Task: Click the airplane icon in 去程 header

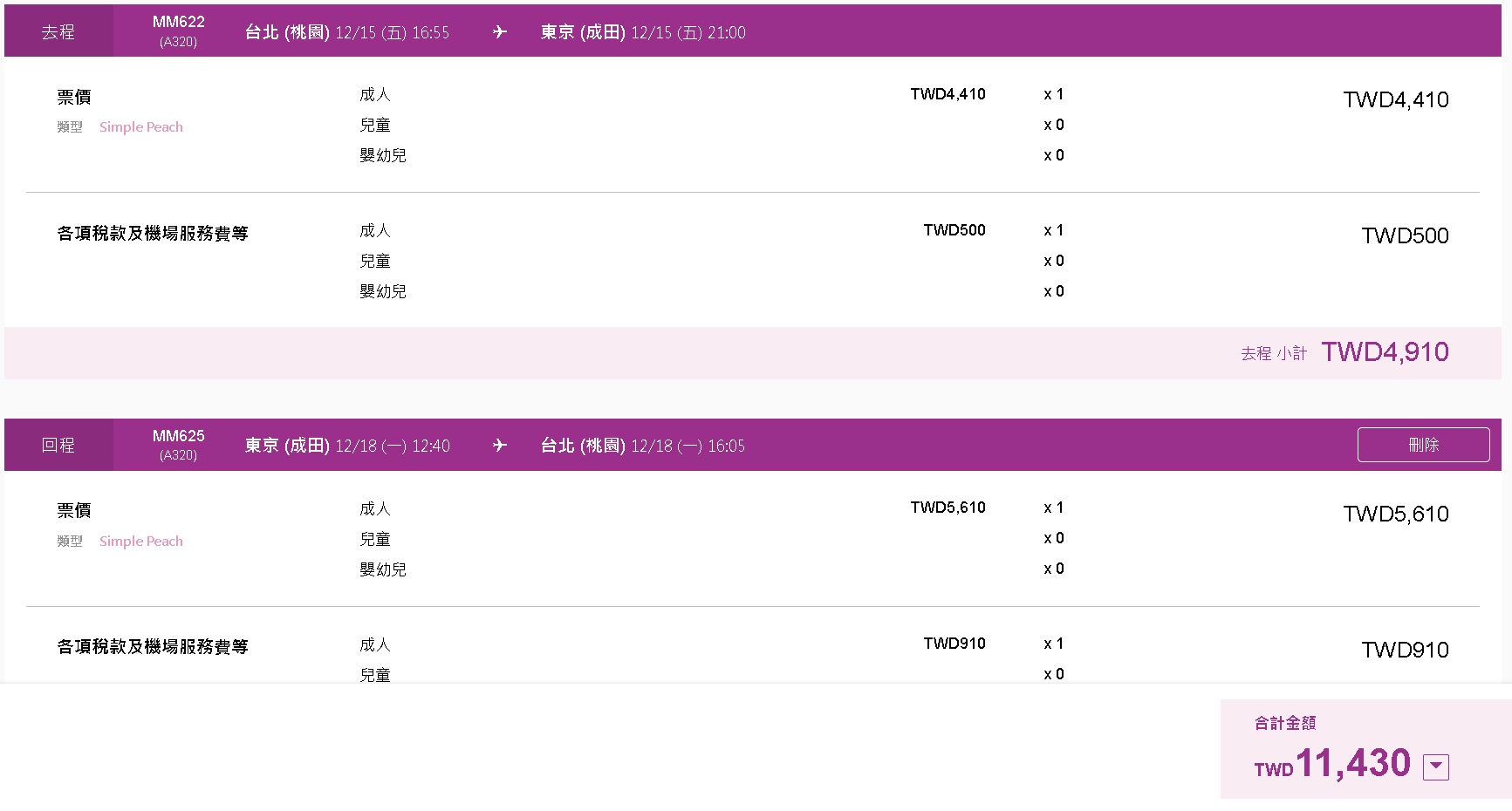Action: click(500, 32)
